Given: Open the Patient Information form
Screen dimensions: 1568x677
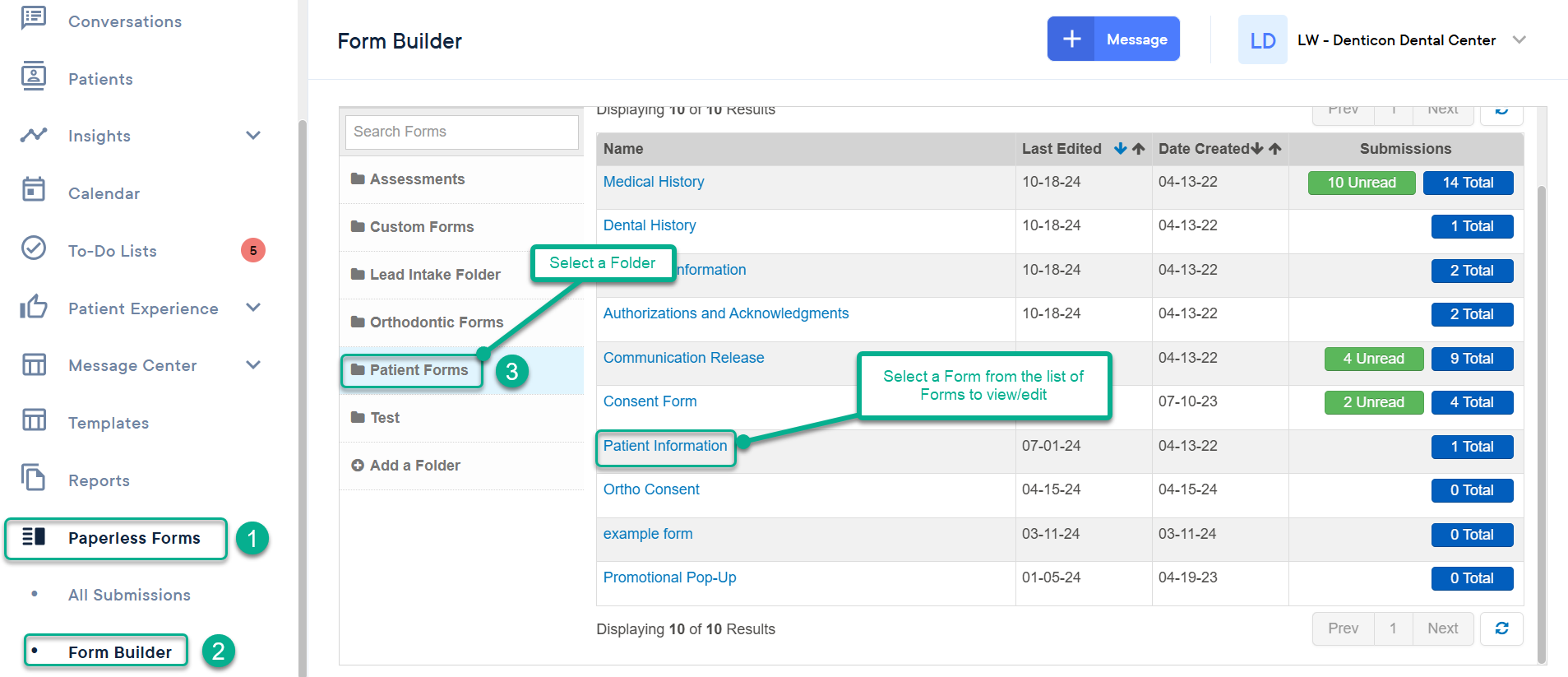Looking at the screenshot, I should 665,446.
